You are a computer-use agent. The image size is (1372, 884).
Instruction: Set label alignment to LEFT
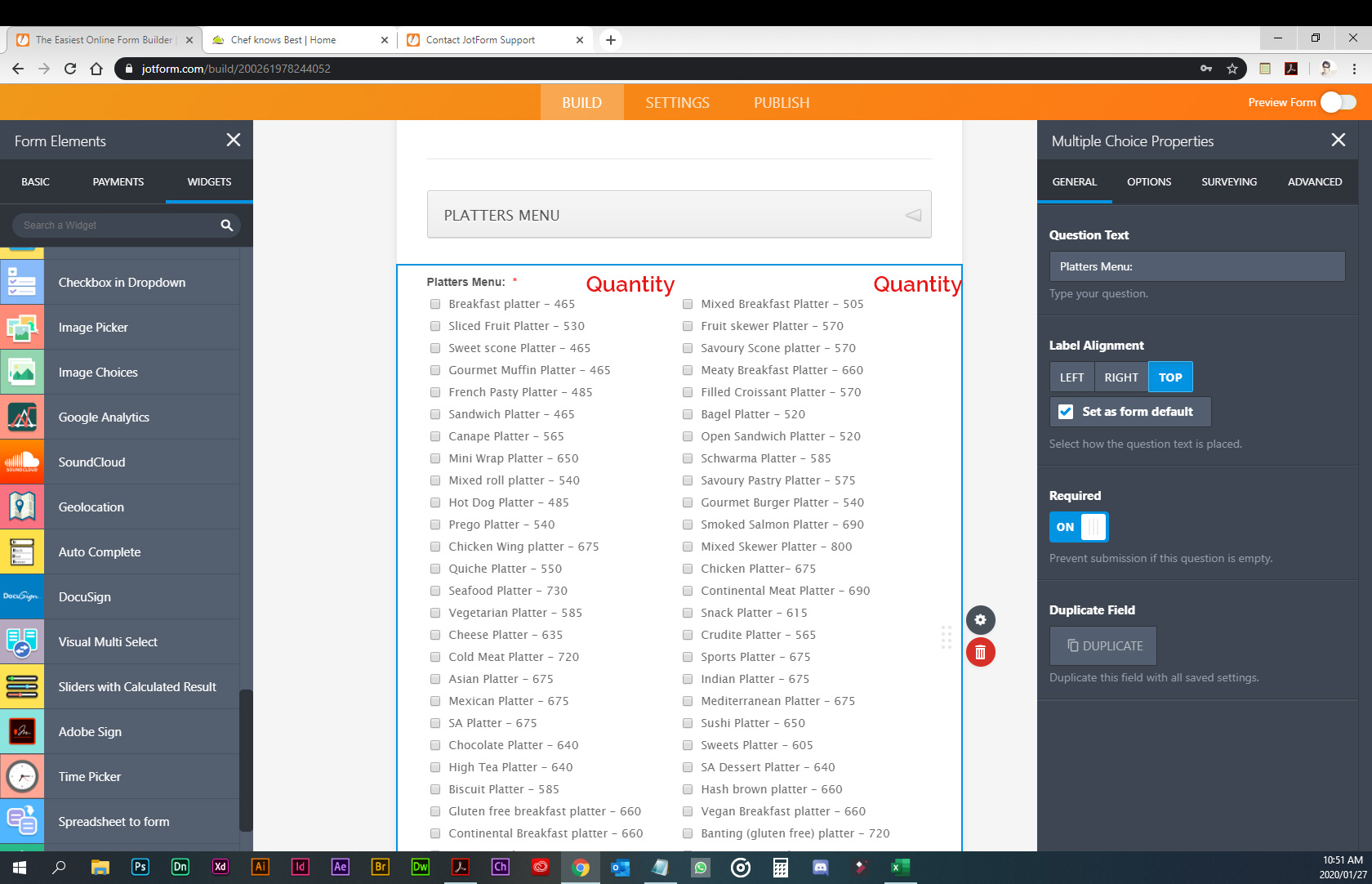[x=1071, y=377]
